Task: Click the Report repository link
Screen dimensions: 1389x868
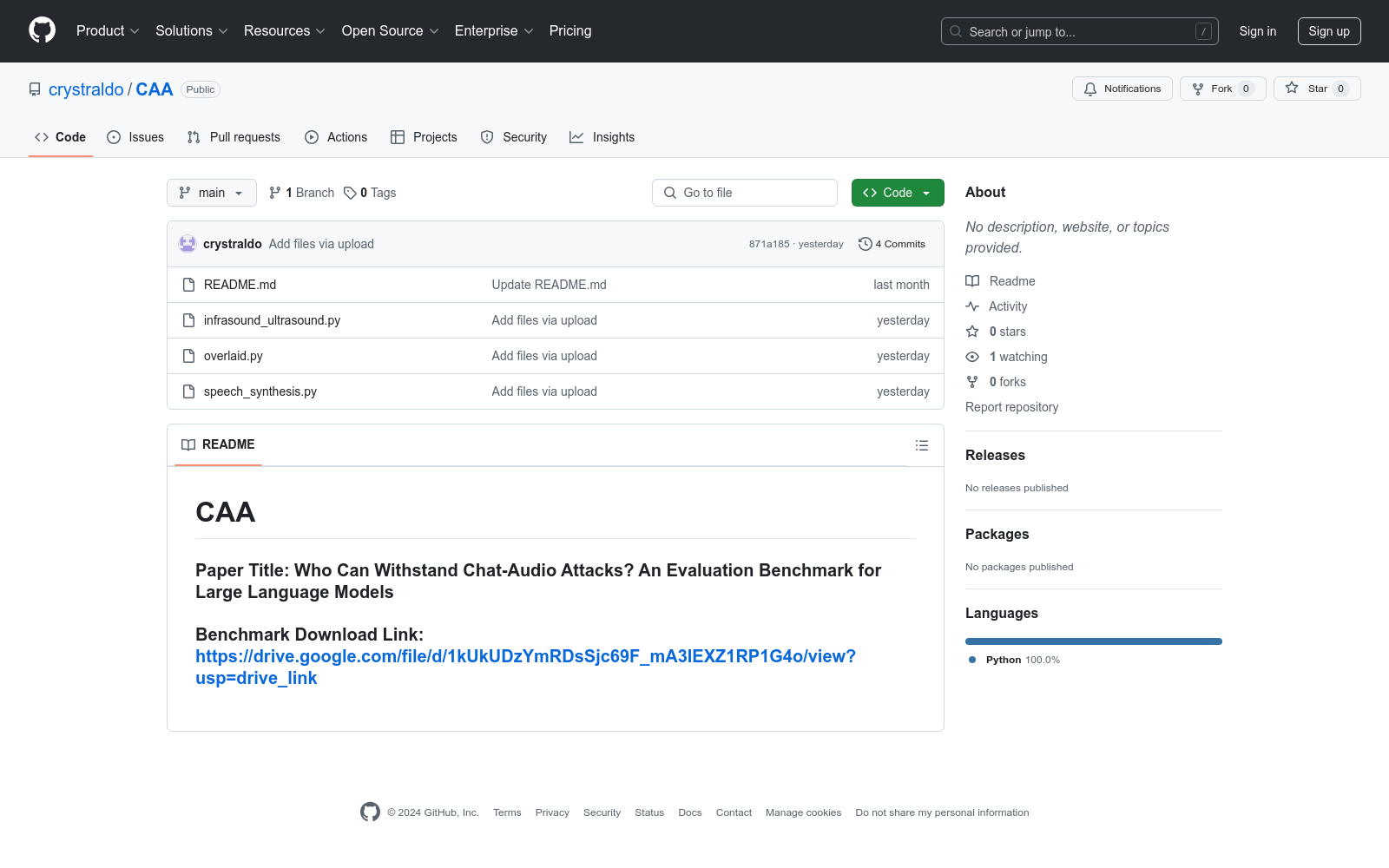Action: (1011, 407)
